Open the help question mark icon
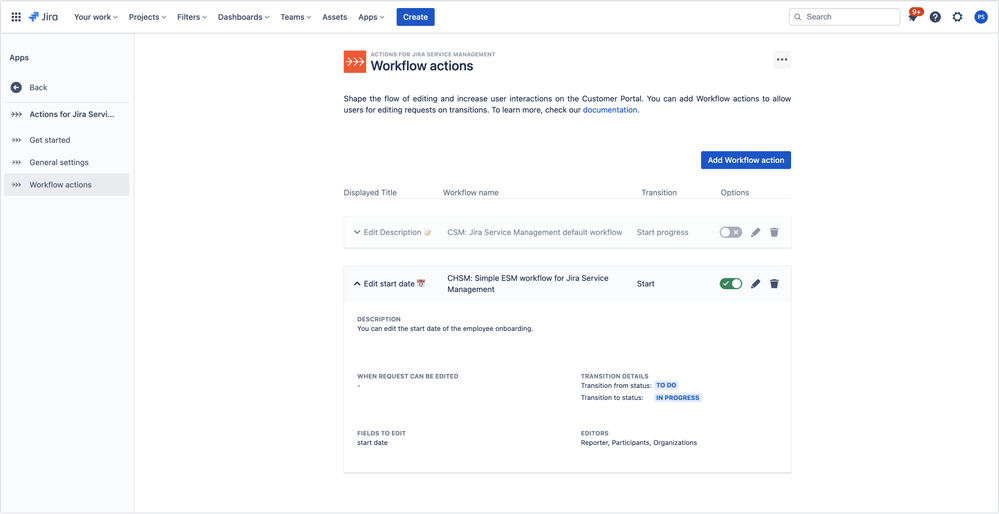The image size is (999, 514). pyautogui.click(x=935, y=17)
